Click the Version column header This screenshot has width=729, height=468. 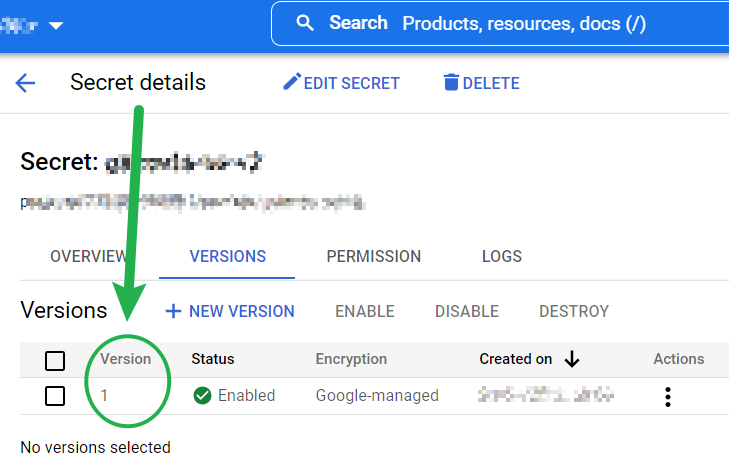(126, 359)
